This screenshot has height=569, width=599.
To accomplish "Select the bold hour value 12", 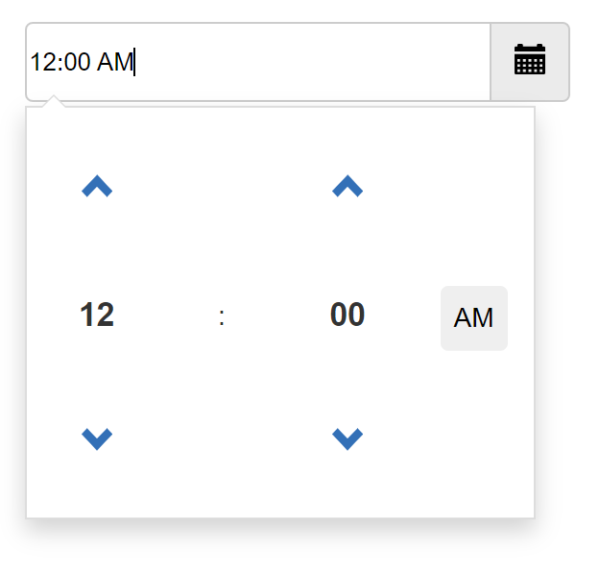I will [97, 314].
